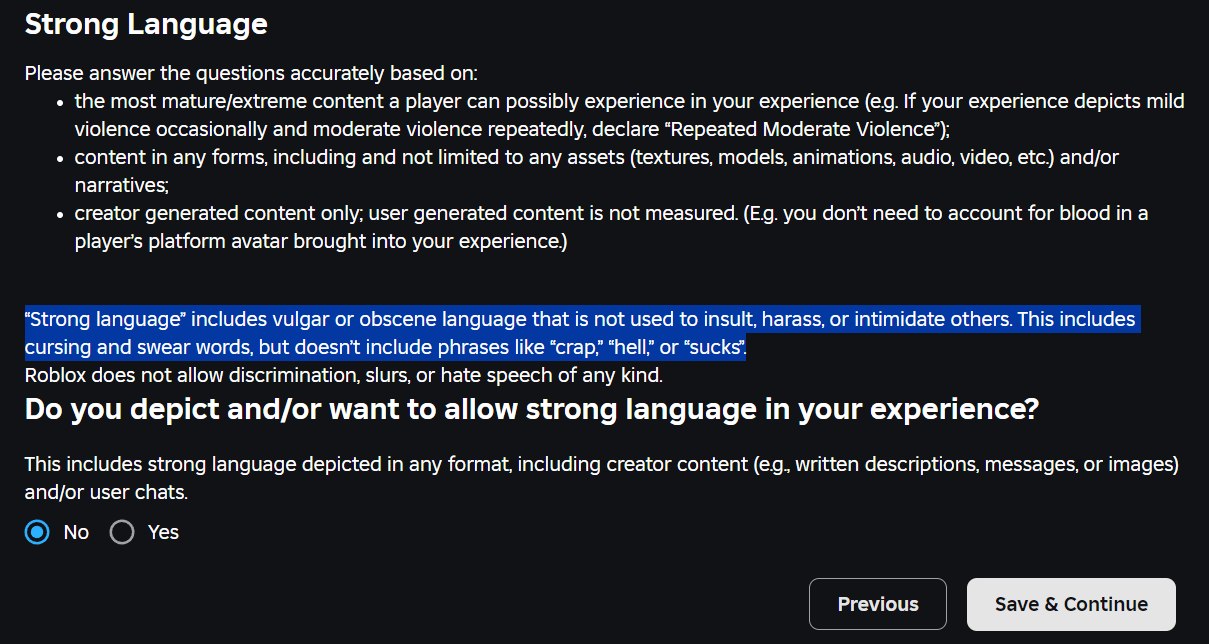Click the Previous button
The width and height of the screenshot is (1209, 644).
tap(877, 604)
